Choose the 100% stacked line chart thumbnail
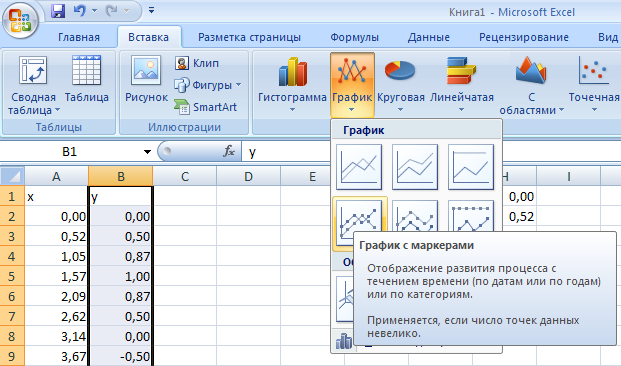621x366 pixels. [471, 167]
